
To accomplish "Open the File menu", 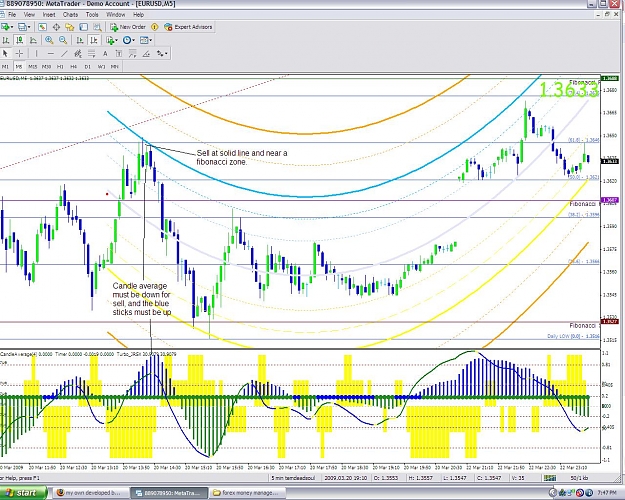I will point(12,15).
